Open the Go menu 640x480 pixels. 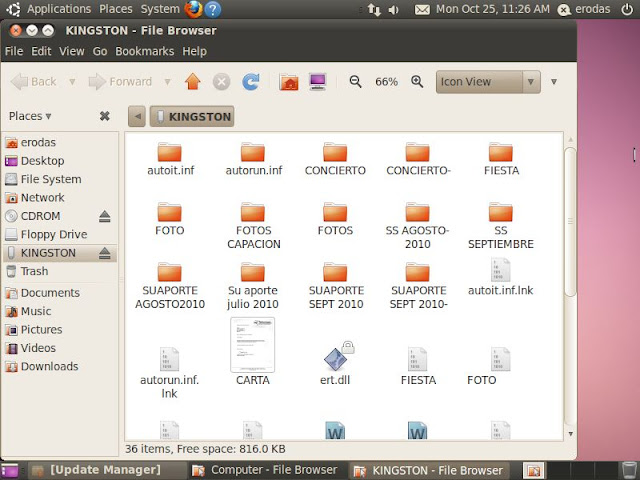100,51
